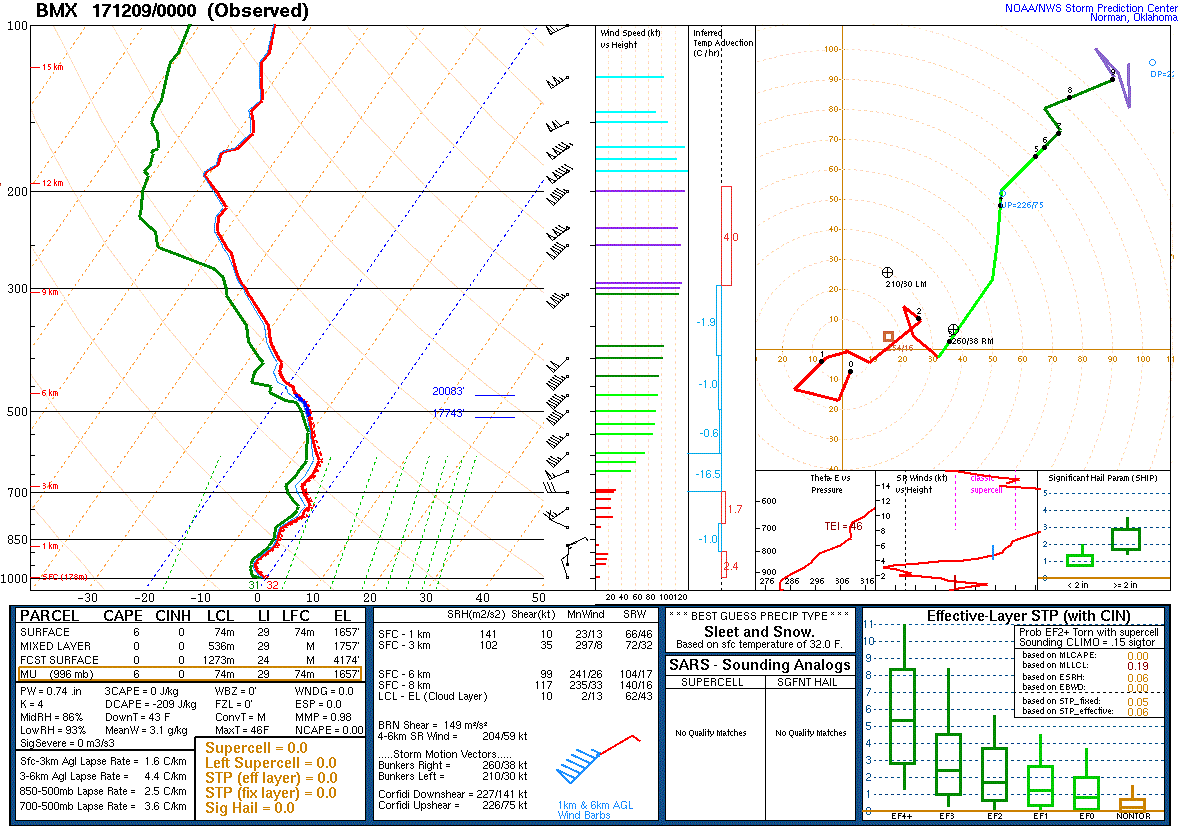
Task: Click the LFC column header
Action: pyautogui.click(x=296, y=615)
